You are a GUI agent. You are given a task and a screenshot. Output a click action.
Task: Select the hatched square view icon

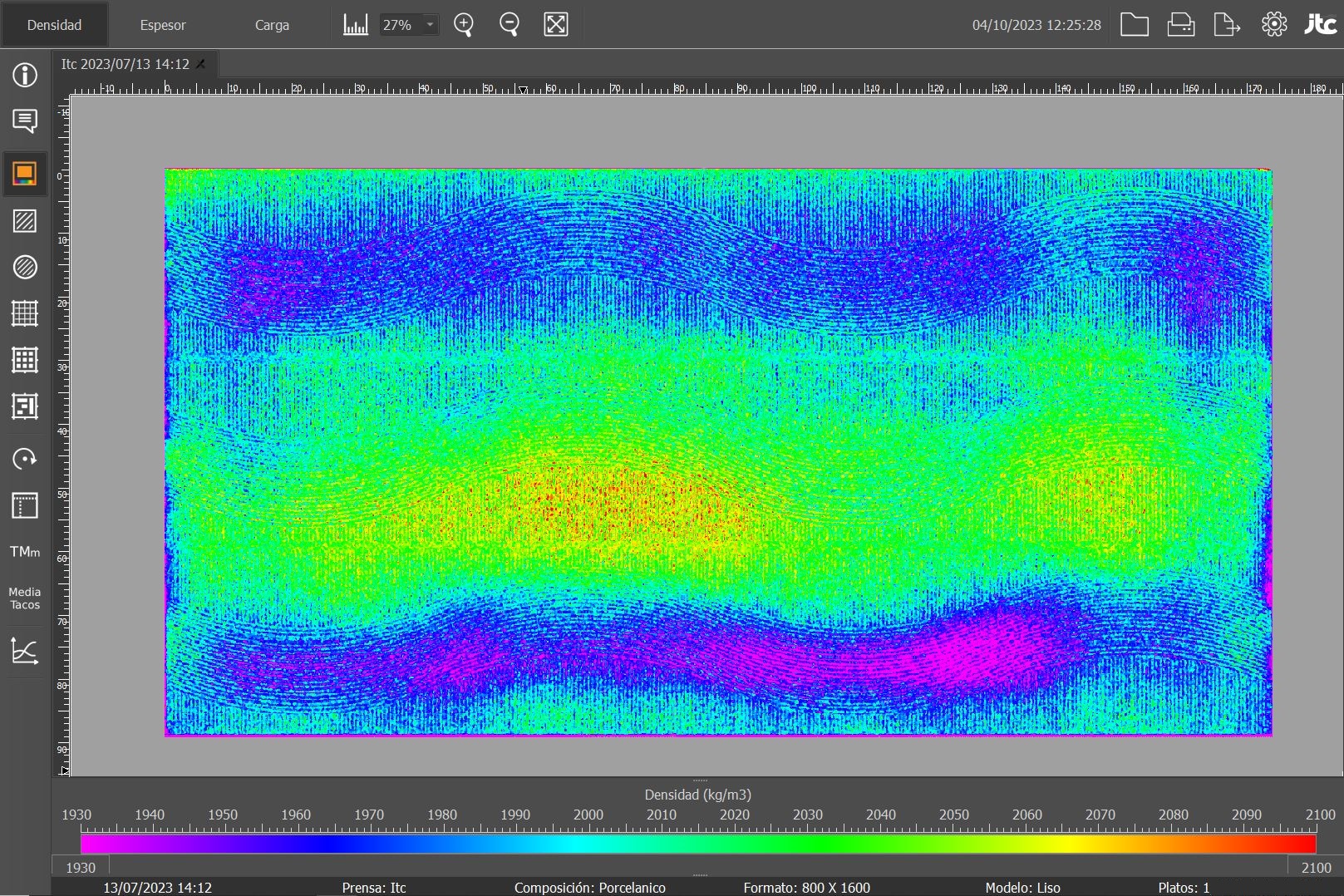tap(25, 221)
